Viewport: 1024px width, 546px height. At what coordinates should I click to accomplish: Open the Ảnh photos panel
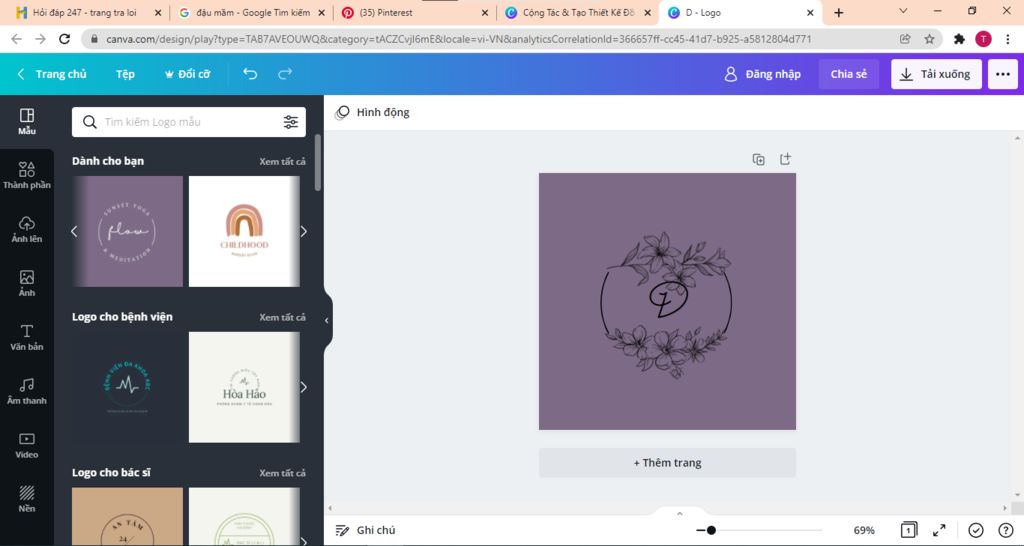tap(27, 283)
